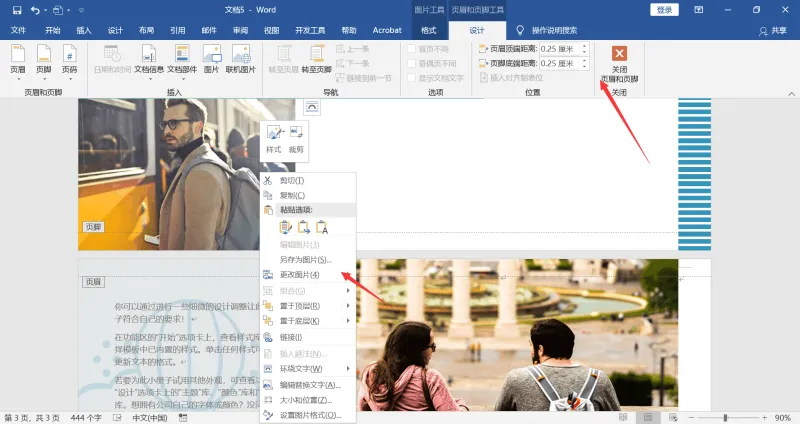Toggle the 显示文档文字 checkbox
The width and height of the screenshot is (800, 424).
(x=412, y=78)
